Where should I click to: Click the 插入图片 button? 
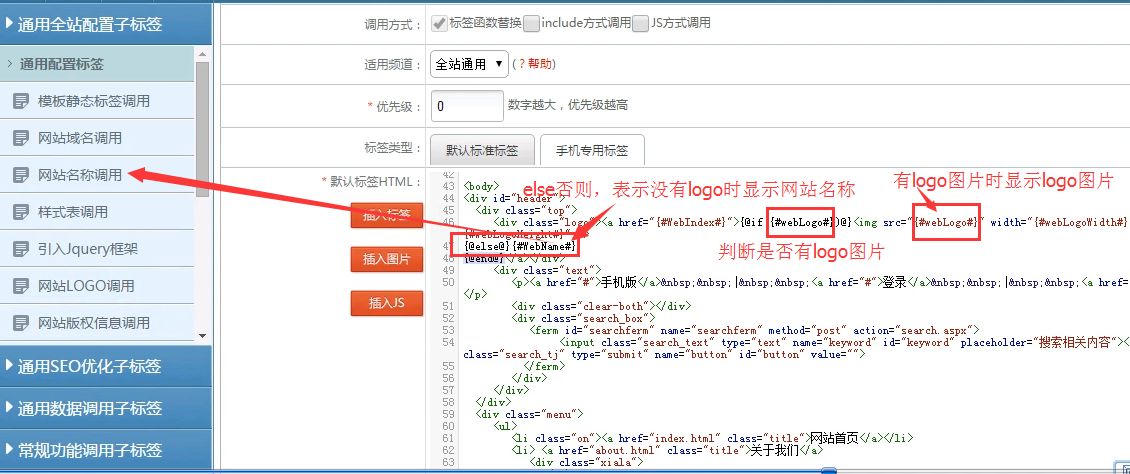tap(387, 259)
